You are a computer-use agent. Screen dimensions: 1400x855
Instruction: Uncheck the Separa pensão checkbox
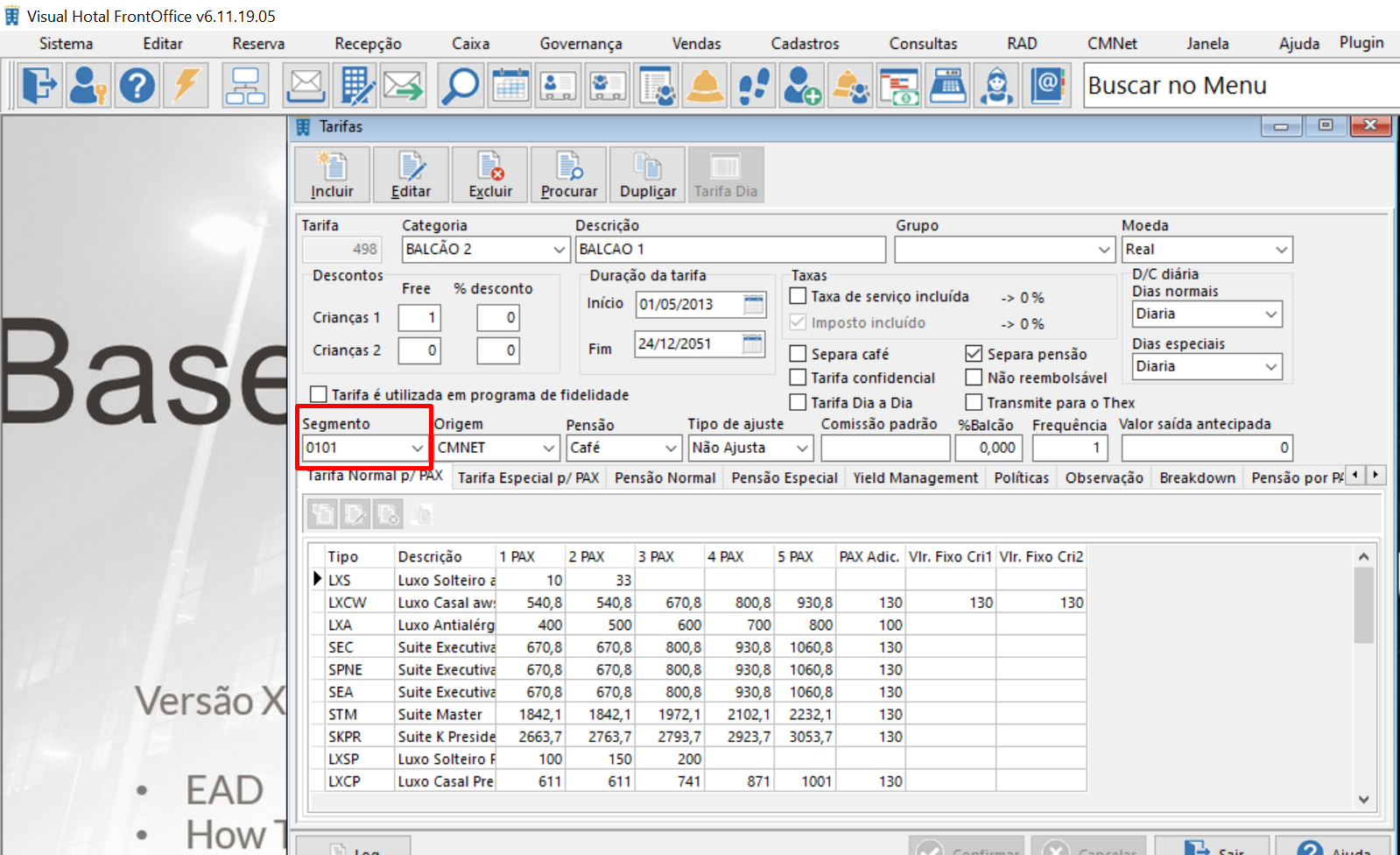(x=974, y=354)
